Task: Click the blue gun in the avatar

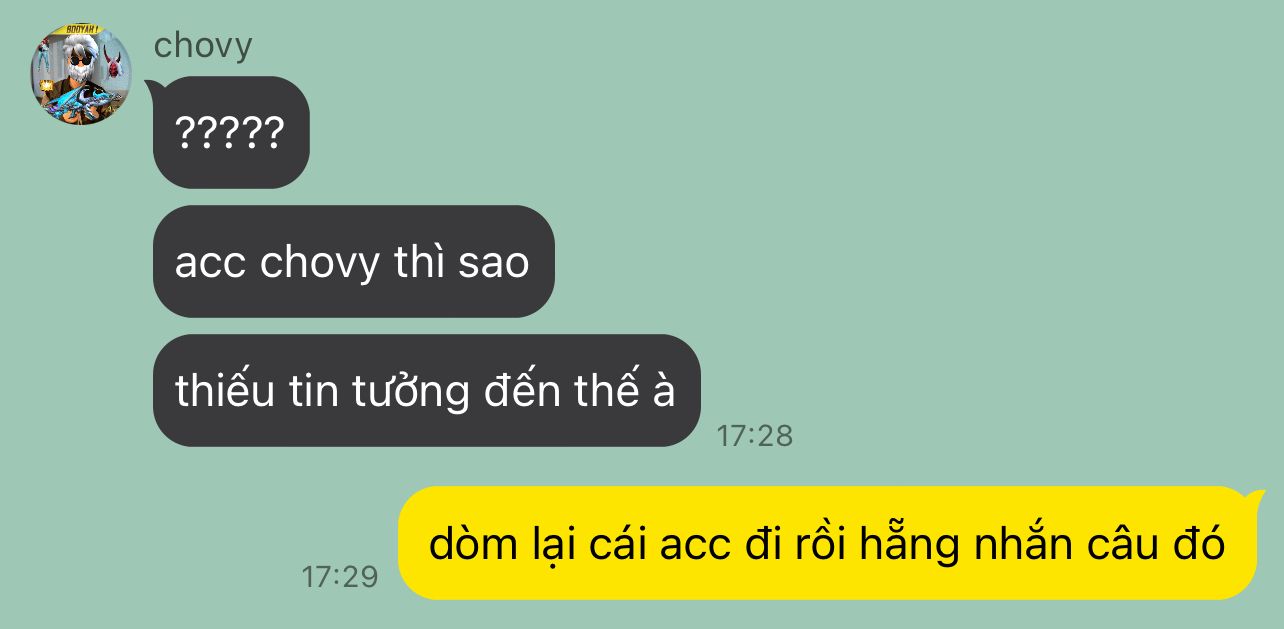Action: coord(82,101)
